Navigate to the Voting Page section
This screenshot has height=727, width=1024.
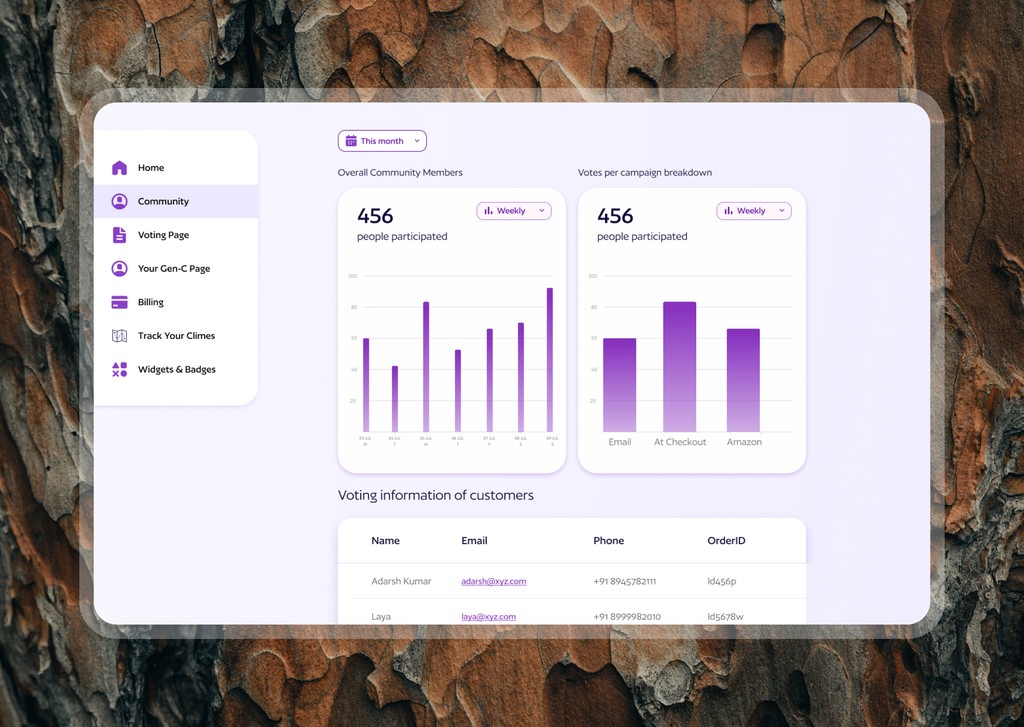(161, 235)
